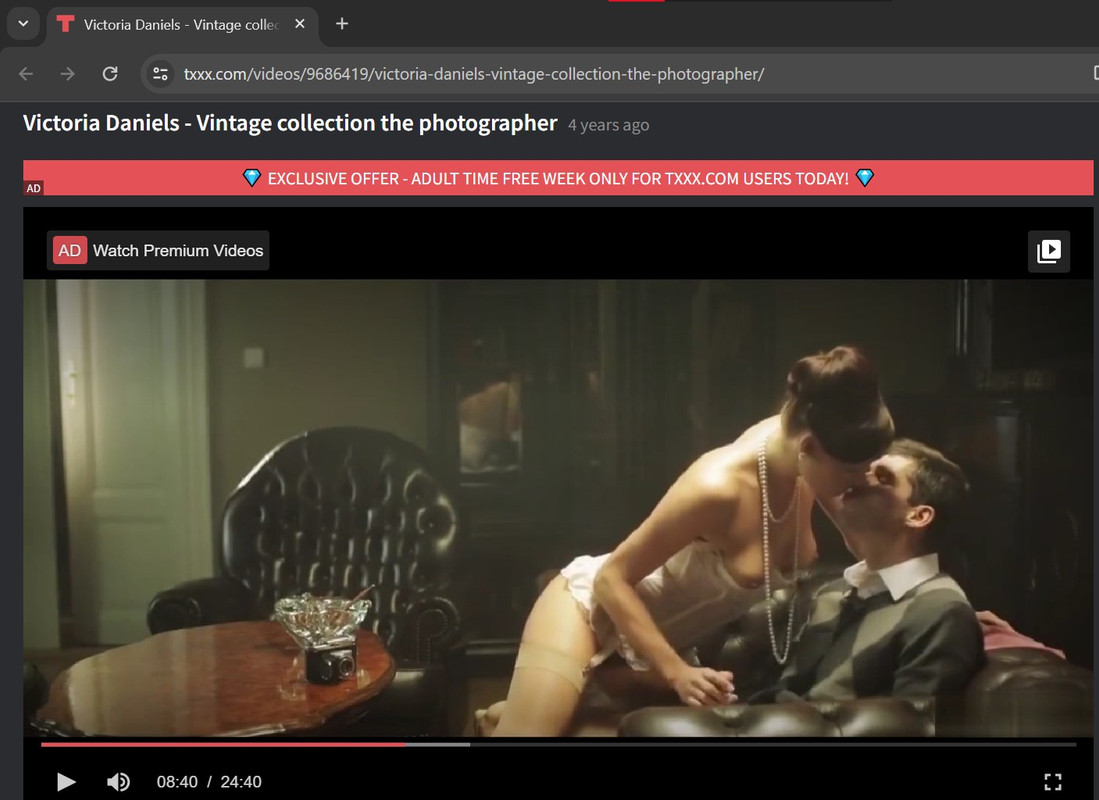Viewport: 1099px width, 800px height.
Task: Click the Watch Premium Videos ad button
Action: [x=158, y=250]
